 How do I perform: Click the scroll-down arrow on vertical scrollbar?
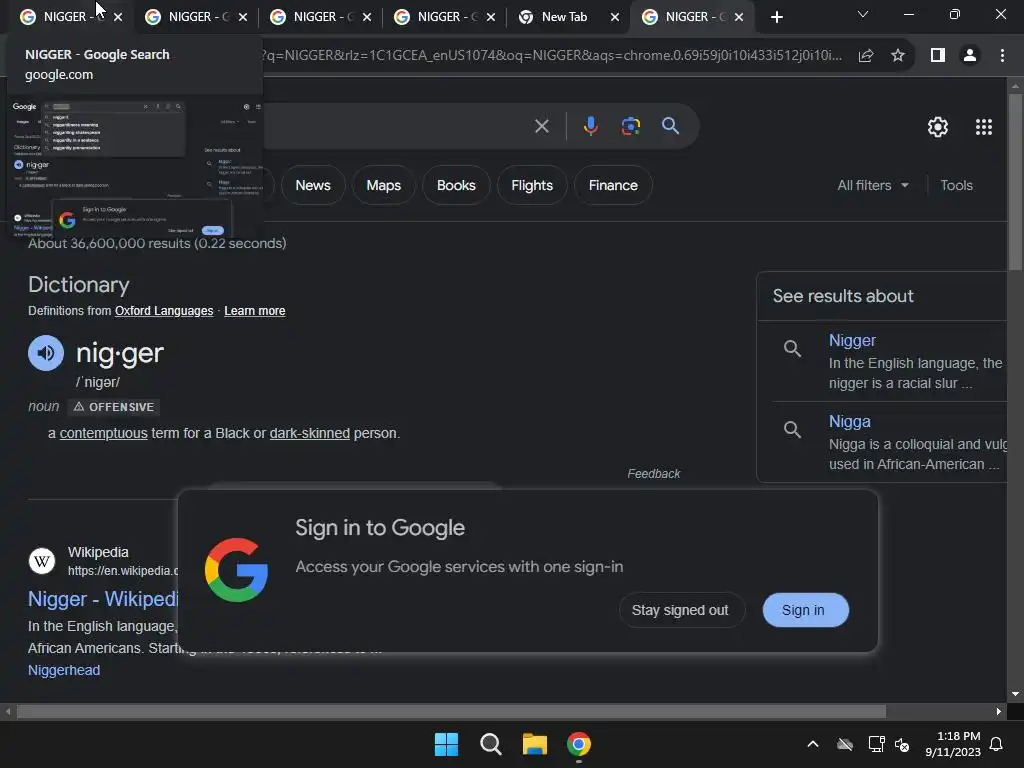(1015, 694)
